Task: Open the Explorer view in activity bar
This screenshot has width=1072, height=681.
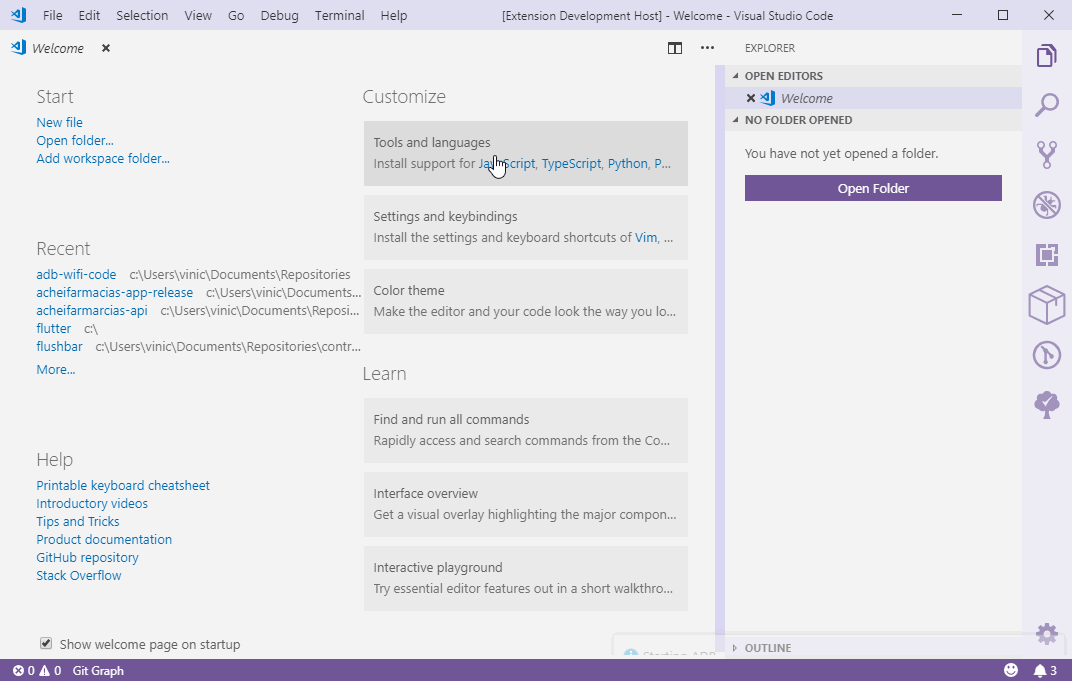Action: (x=1047, y=55)
